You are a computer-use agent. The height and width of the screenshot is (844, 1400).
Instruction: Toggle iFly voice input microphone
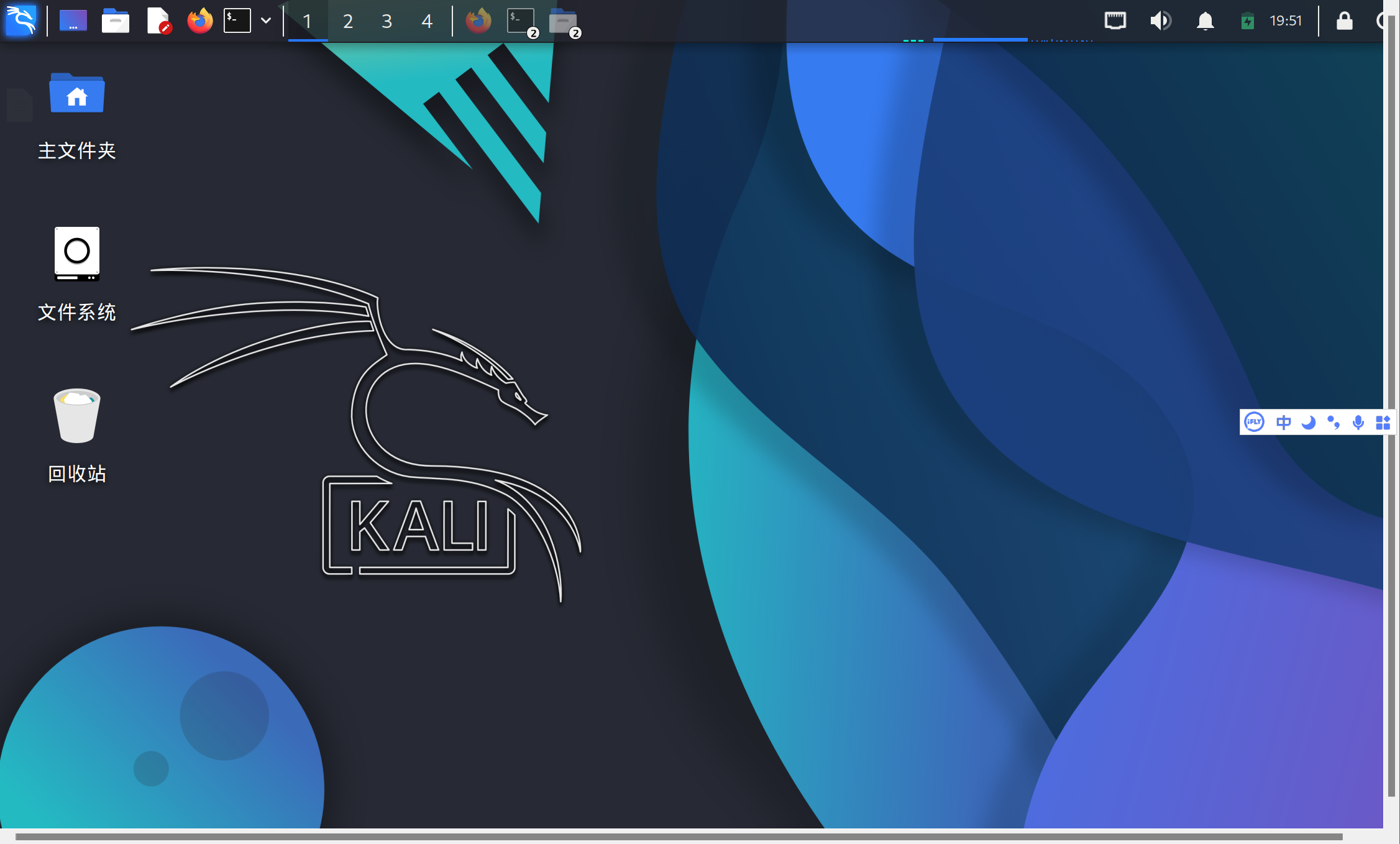pyautogui.click(x=1358, y=423)
